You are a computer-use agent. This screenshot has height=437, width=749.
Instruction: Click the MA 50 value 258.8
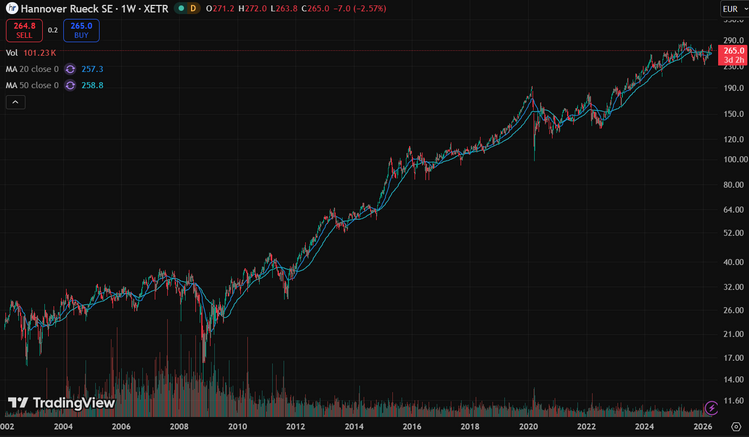[92, 85]
